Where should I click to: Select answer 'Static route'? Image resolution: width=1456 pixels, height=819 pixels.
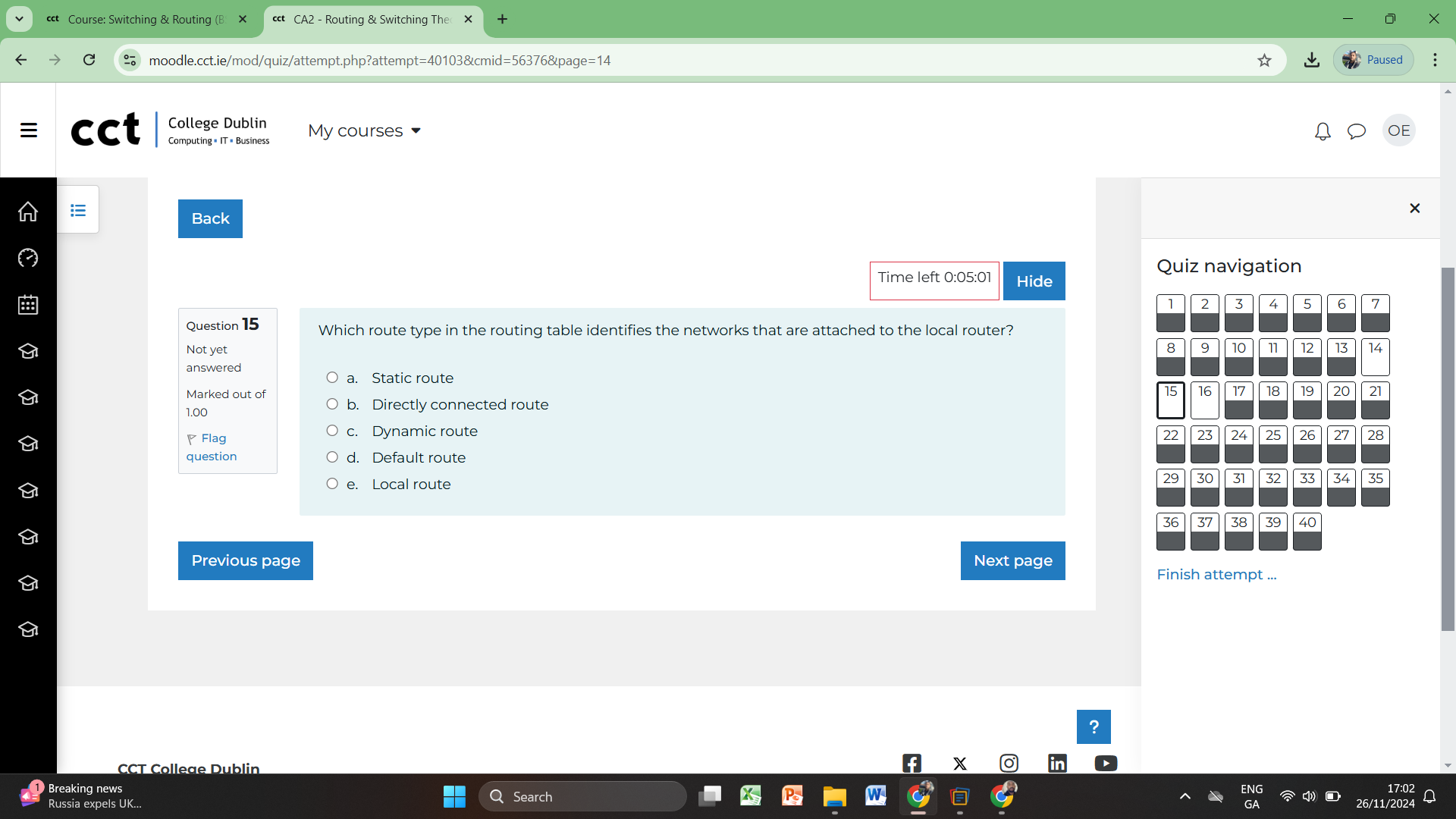331,377
